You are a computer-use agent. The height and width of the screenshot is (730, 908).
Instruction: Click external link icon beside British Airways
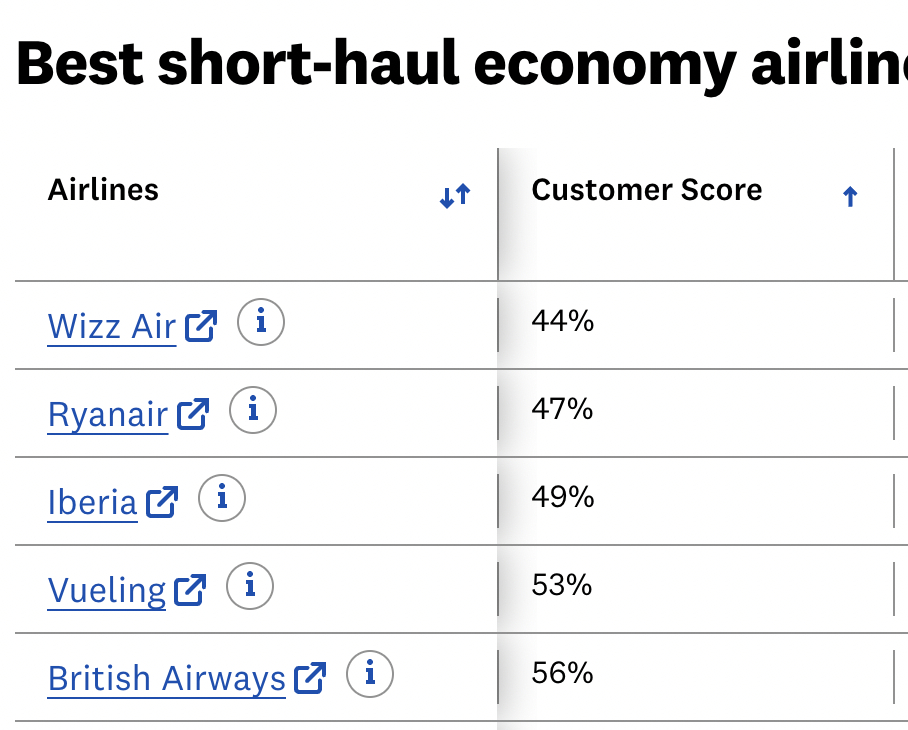coord(310,678)
